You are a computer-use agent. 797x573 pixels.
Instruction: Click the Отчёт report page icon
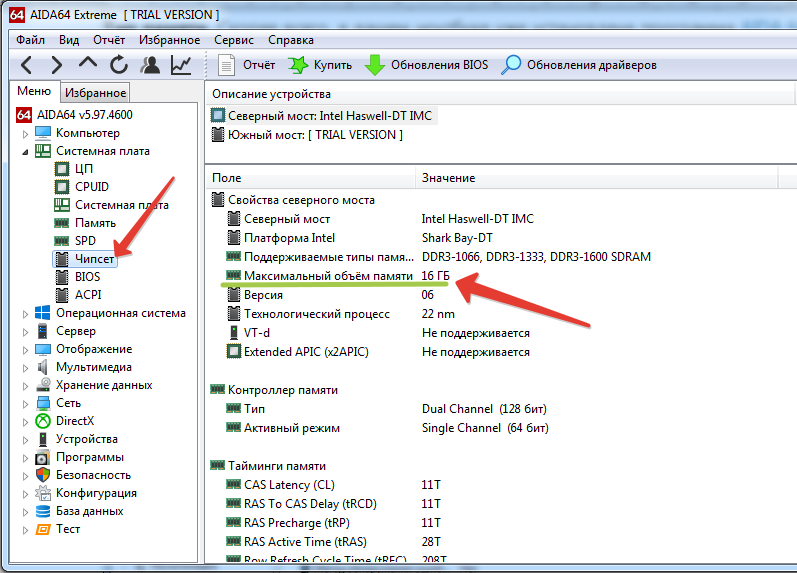(x=226, y=65)
